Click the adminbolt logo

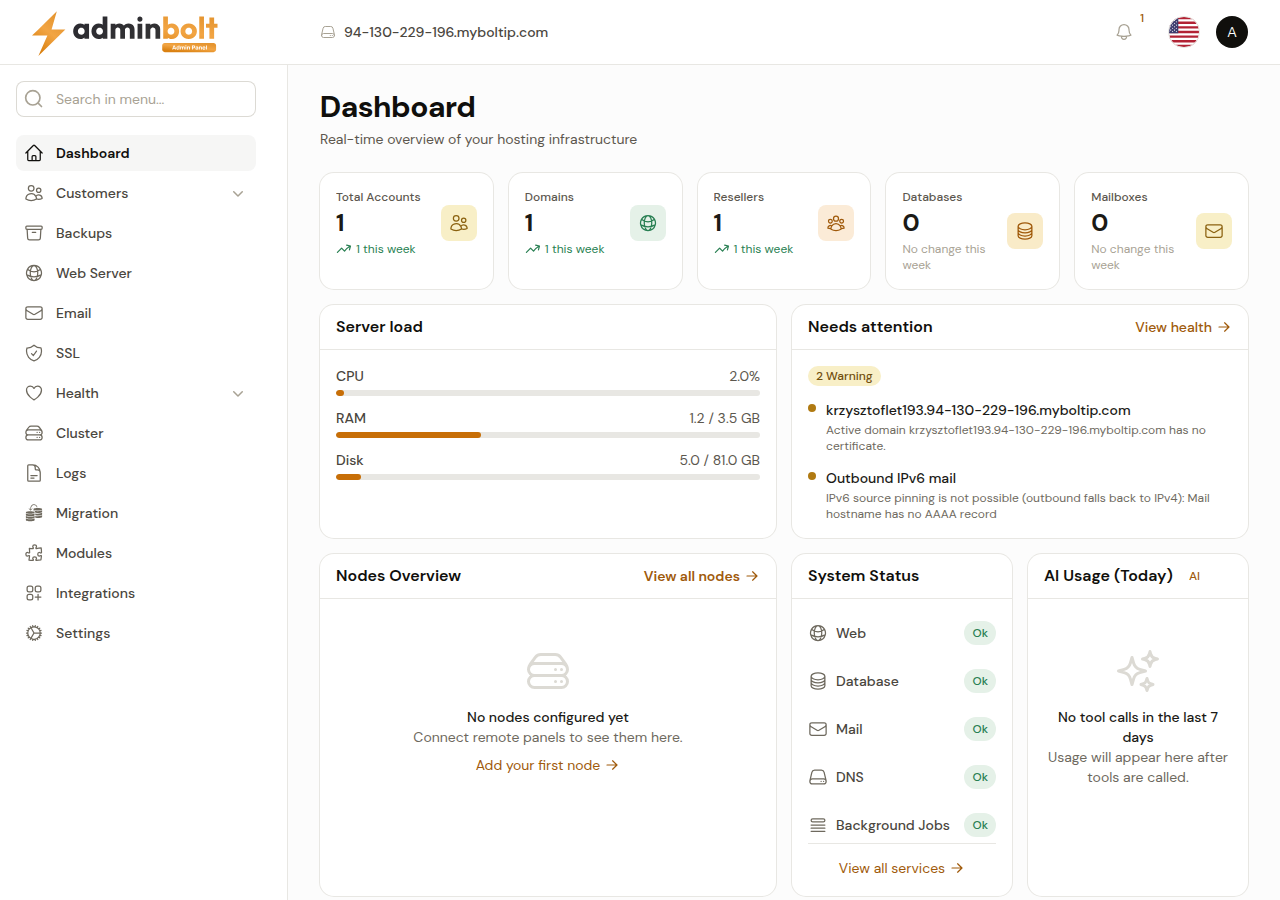[x=125, y=33]
